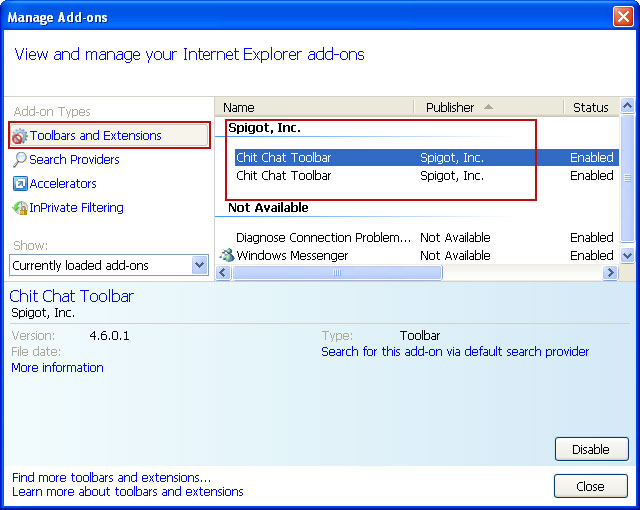Sort by the Status column header

(x=591, y=107)
